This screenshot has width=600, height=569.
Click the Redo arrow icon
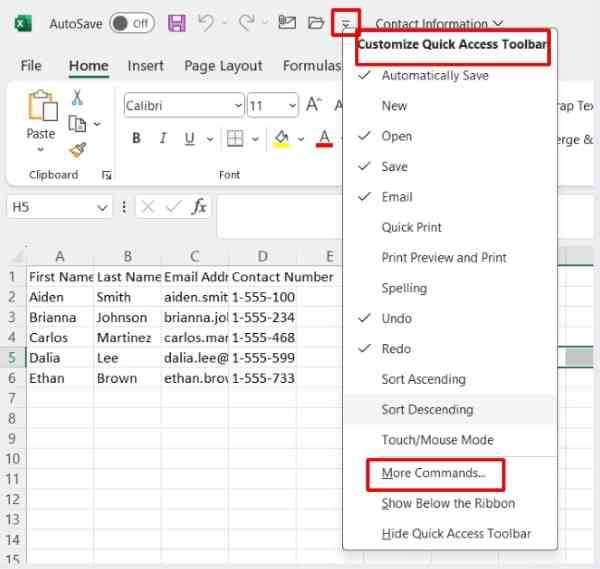(247, 23)
